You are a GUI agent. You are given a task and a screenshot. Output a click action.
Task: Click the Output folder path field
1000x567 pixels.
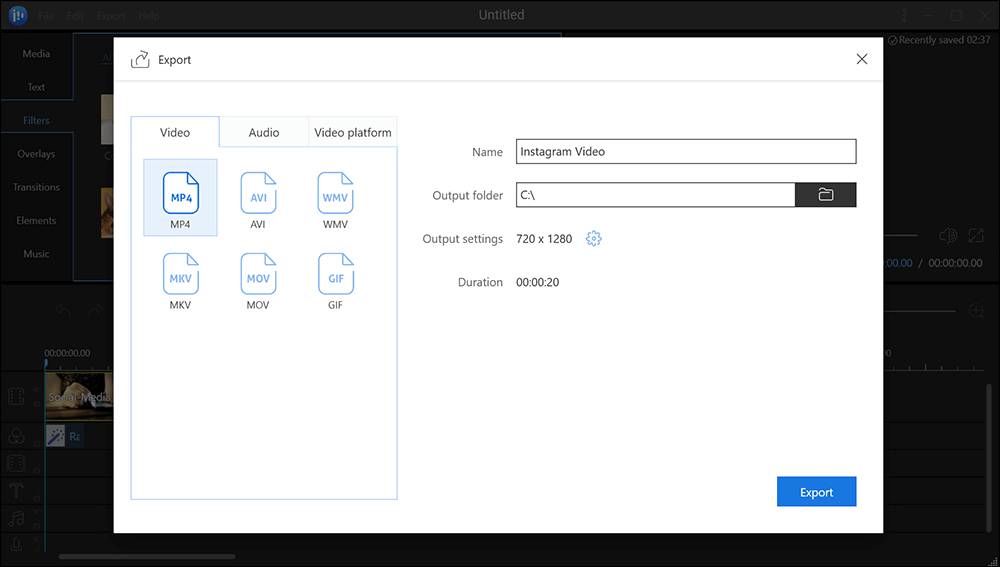[655, 195]
